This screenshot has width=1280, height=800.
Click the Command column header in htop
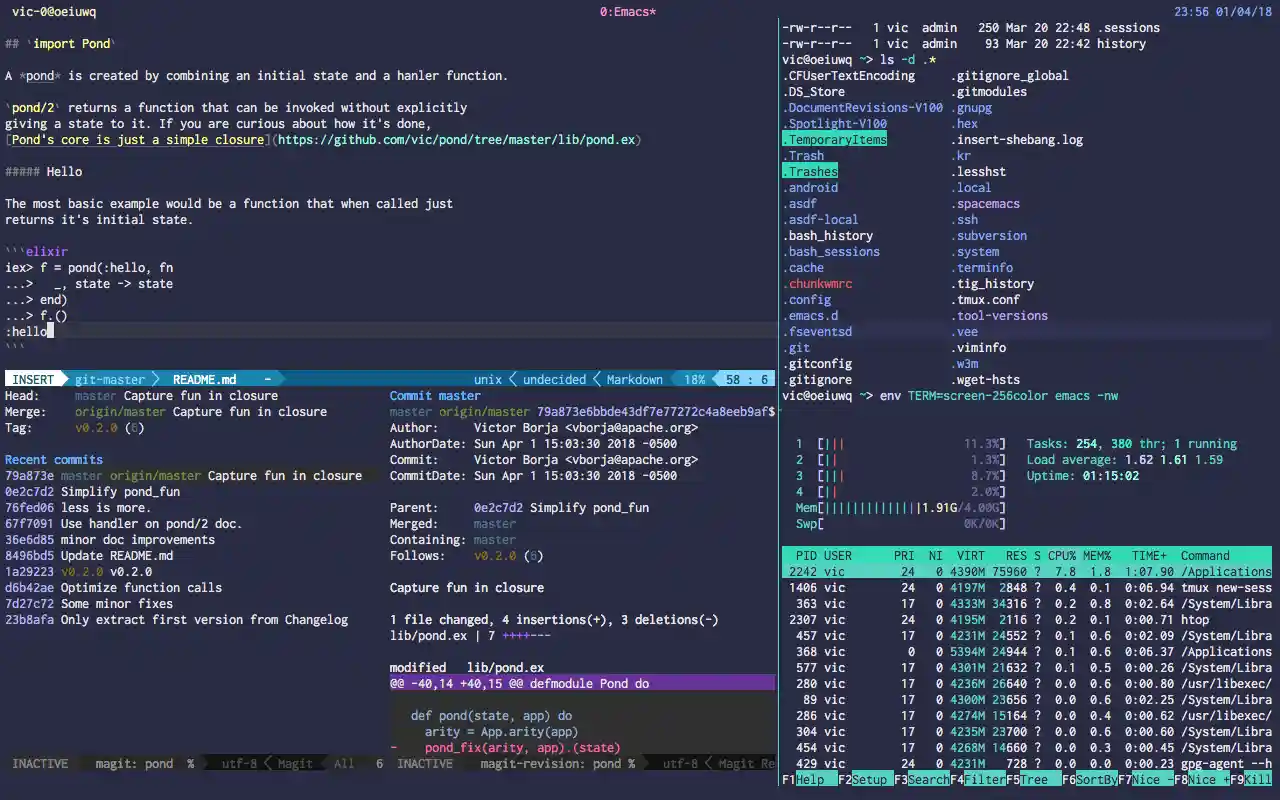pos(1205,555)
